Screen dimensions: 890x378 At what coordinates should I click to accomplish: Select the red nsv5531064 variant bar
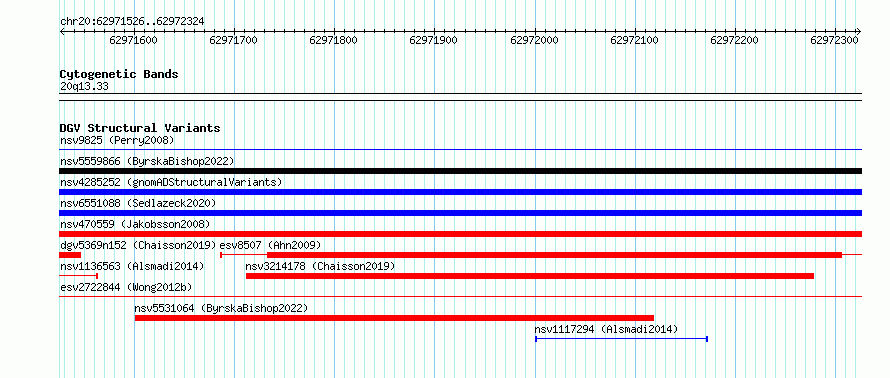tap(394, 318)
